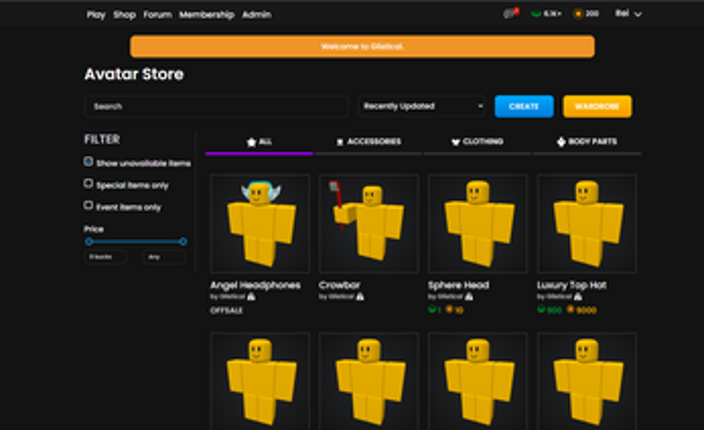This screenshot has height=430, width=704.
Task: Click the gold coin balance icon
Action: tap(578, 14)
